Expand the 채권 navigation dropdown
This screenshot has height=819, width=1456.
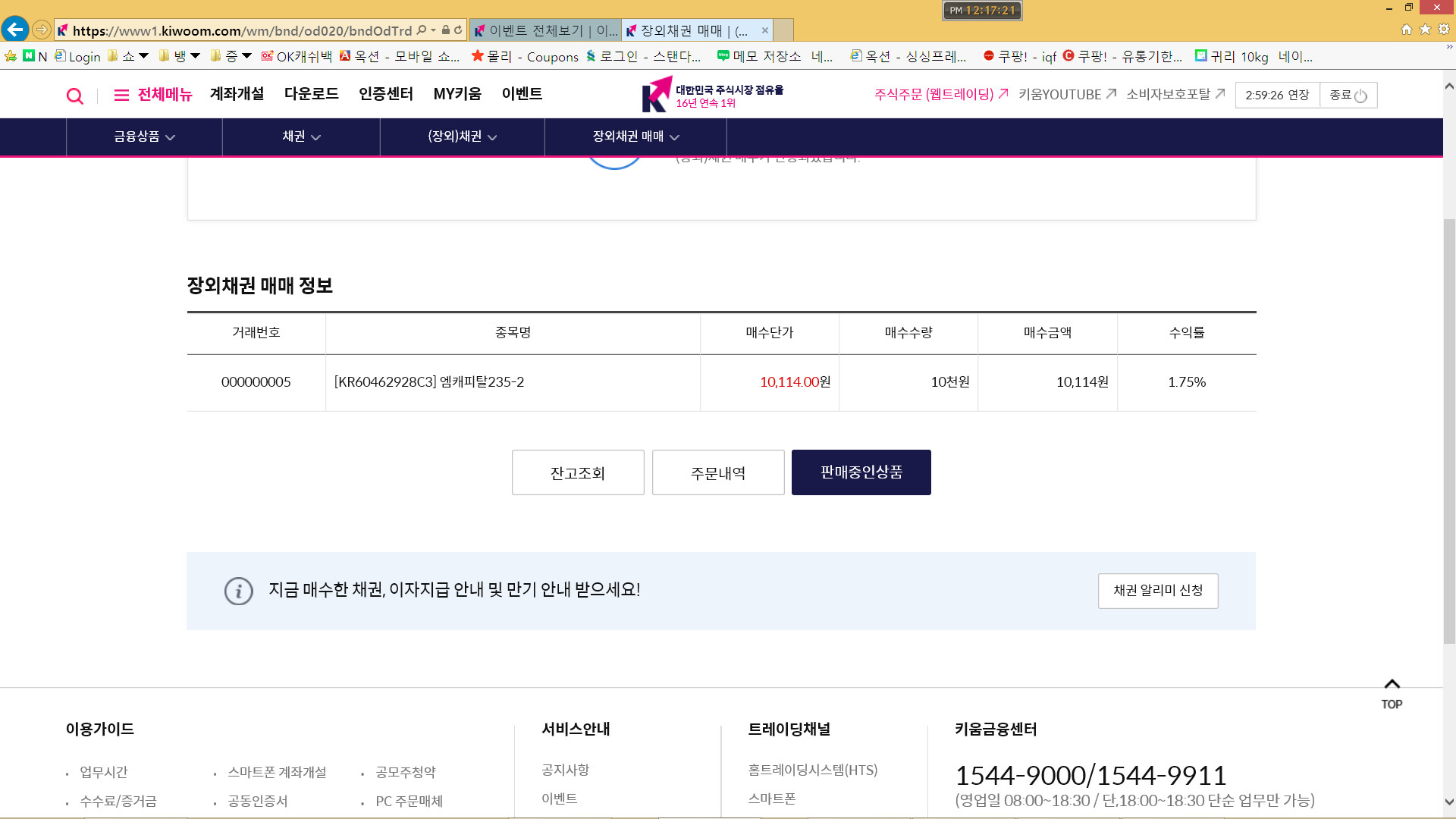tap(301, 136)
